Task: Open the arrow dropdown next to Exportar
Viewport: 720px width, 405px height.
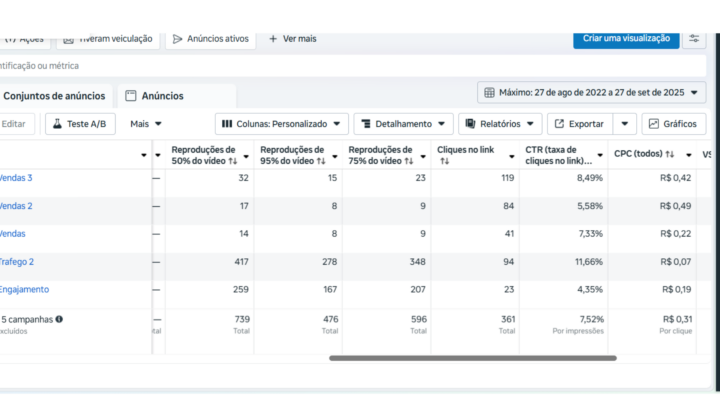Action: tap(625, 124)
